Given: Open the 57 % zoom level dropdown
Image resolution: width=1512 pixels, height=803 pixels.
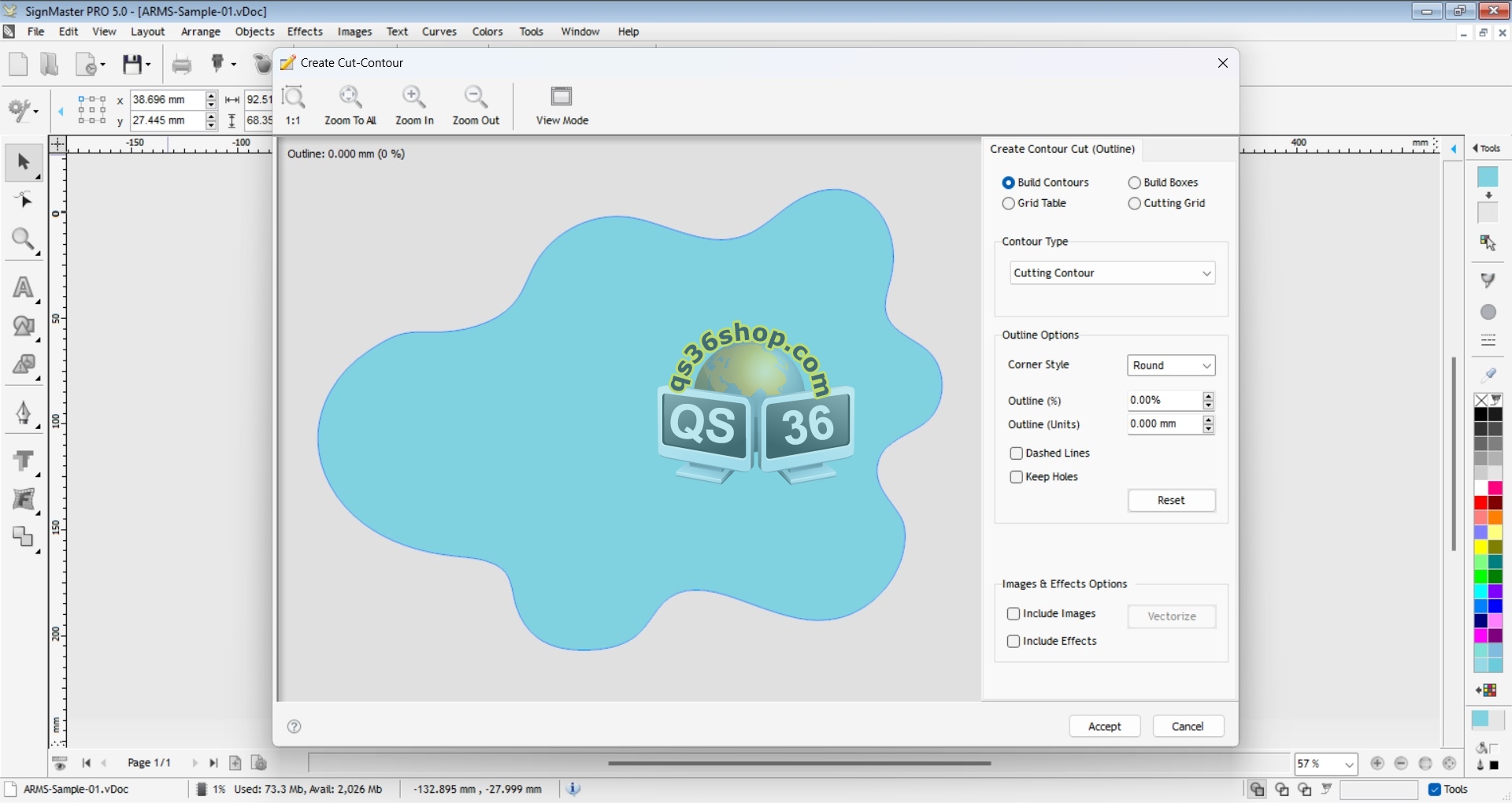Looking at the screenshot, I should click(1349, 764).
